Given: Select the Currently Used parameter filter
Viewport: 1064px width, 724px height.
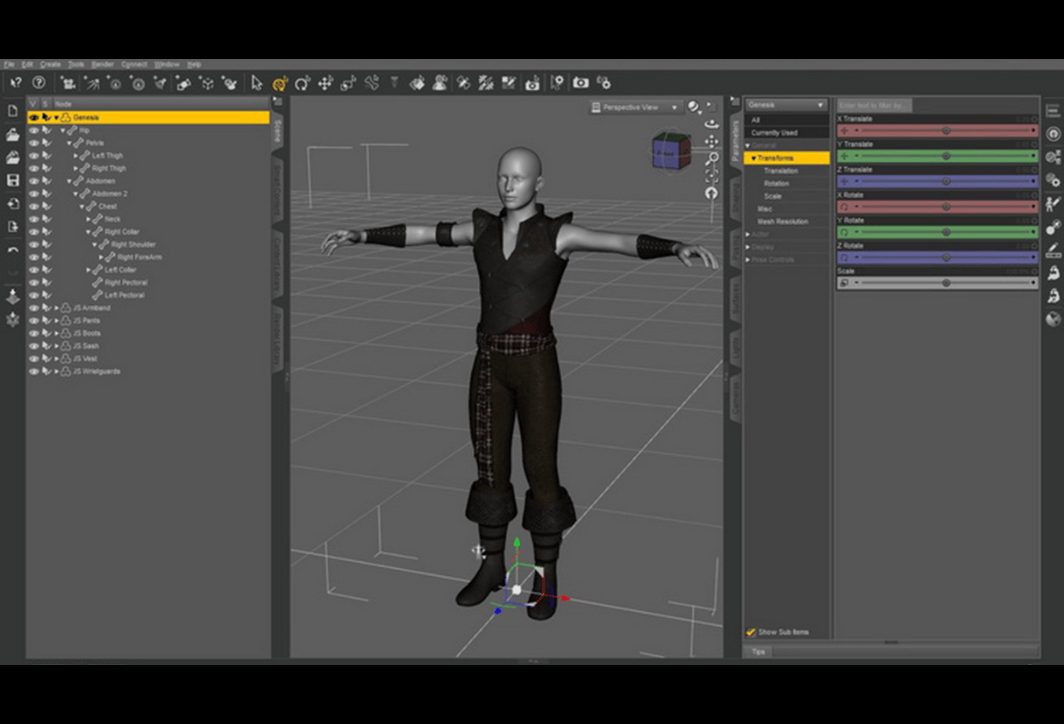Looking at the screenshot, I should point(774,133).
